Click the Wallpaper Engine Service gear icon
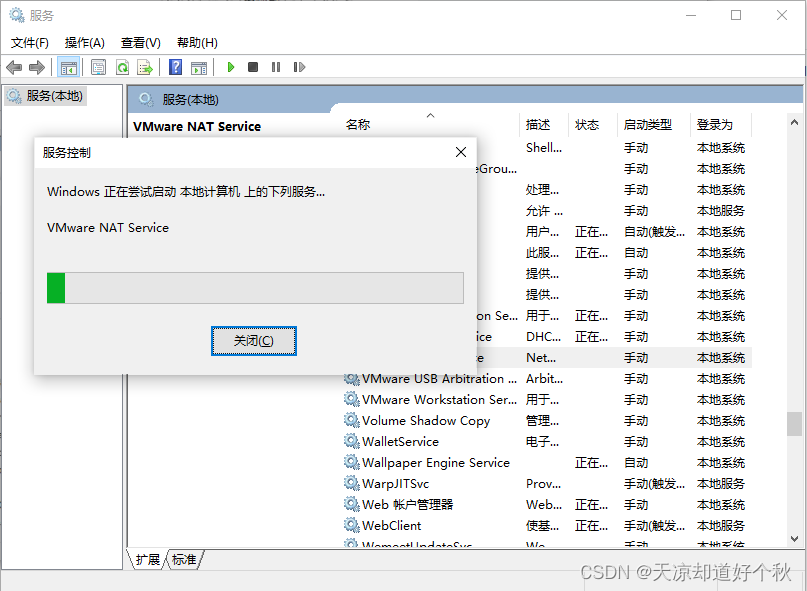The image size is (807, 591). tap(352, 463)
